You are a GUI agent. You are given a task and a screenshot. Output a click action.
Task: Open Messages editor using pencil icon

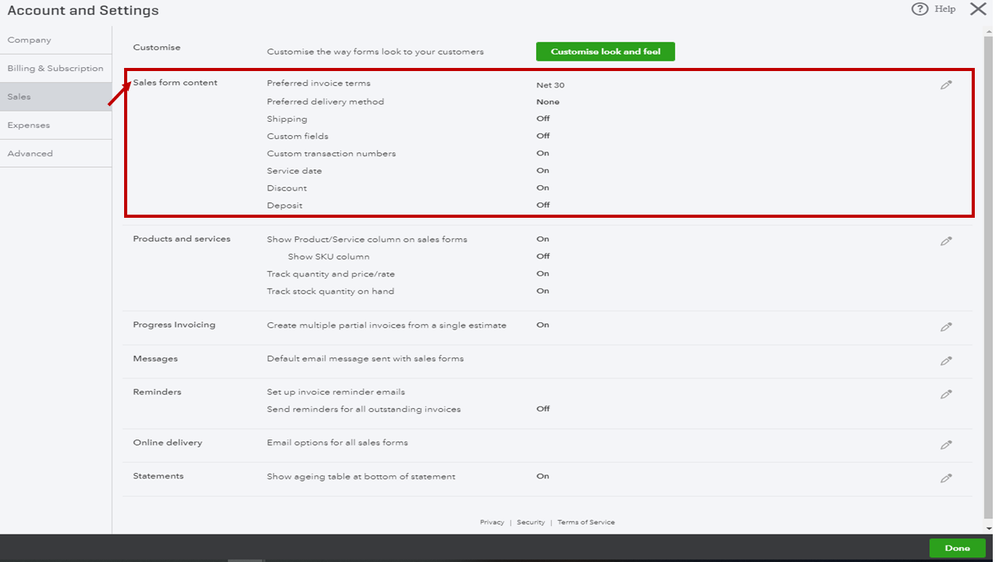coord(946,361)
